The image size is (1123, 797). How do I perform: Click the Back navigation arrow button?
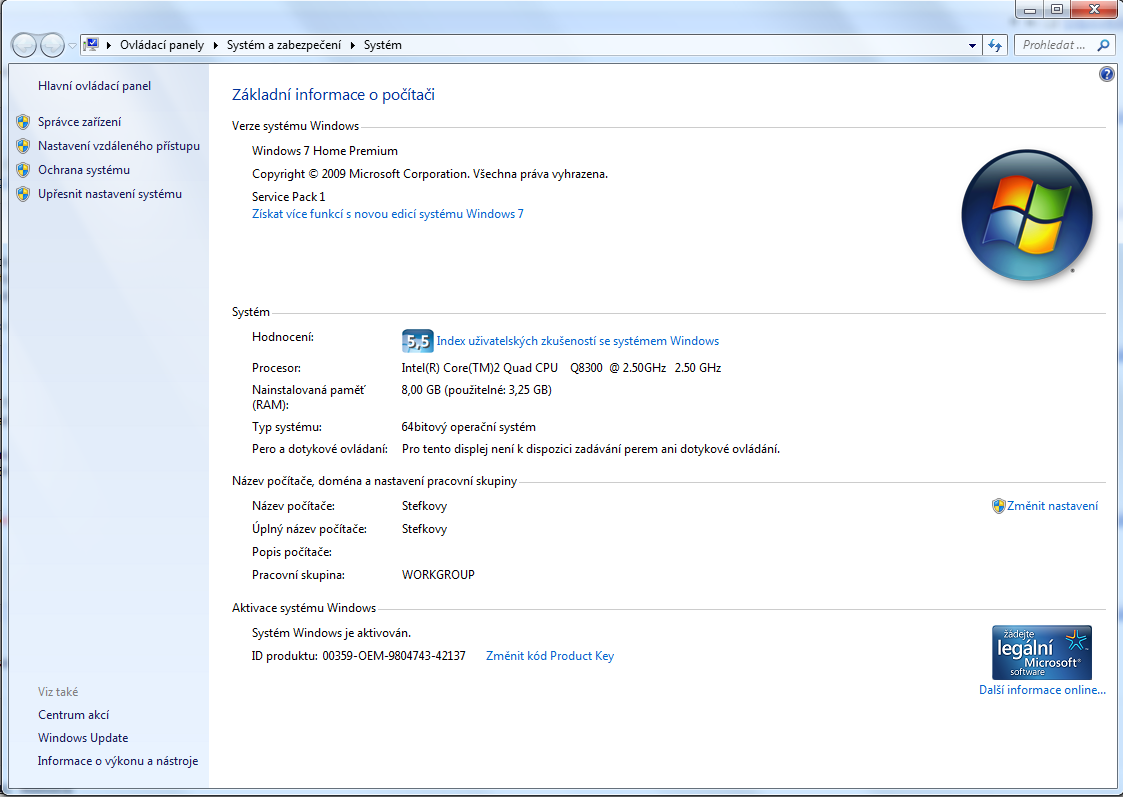[24, 45]
